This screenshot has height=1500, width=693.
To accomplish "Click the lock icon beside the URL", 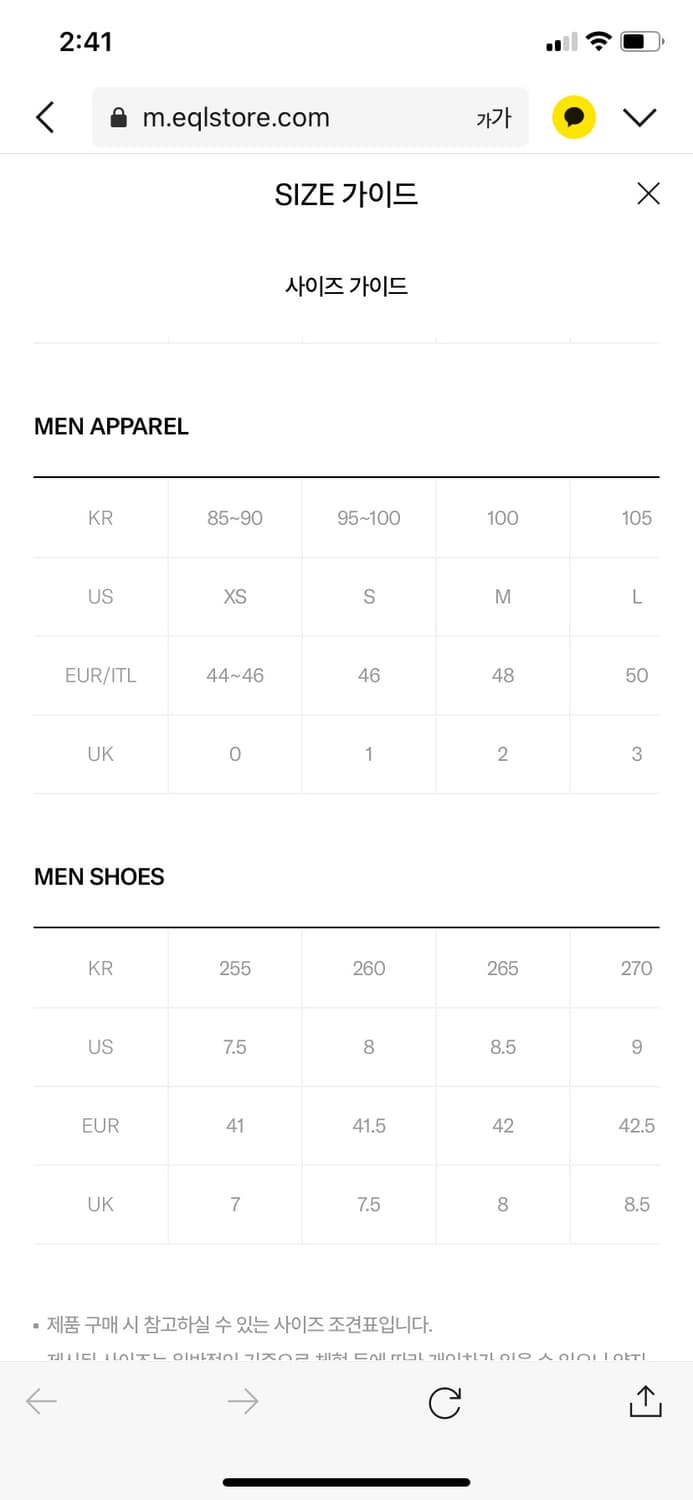I will 119,118.
